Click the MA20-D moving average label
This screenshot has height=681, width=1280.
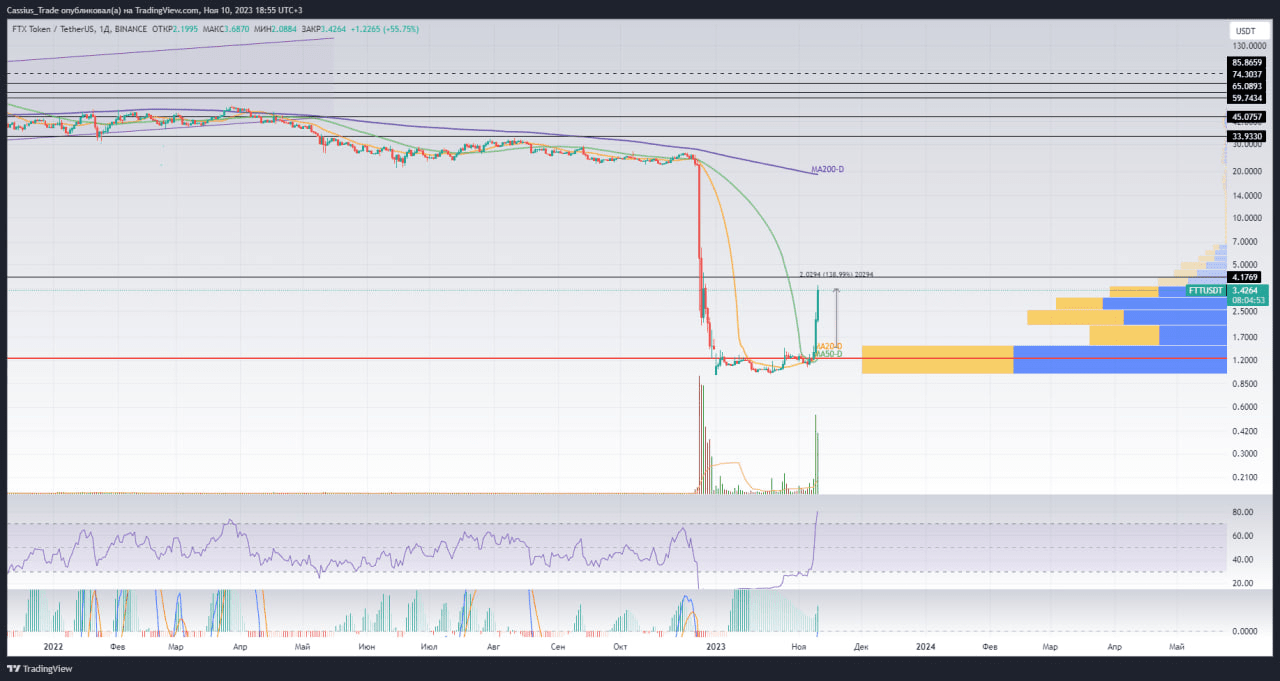(828, 346)
